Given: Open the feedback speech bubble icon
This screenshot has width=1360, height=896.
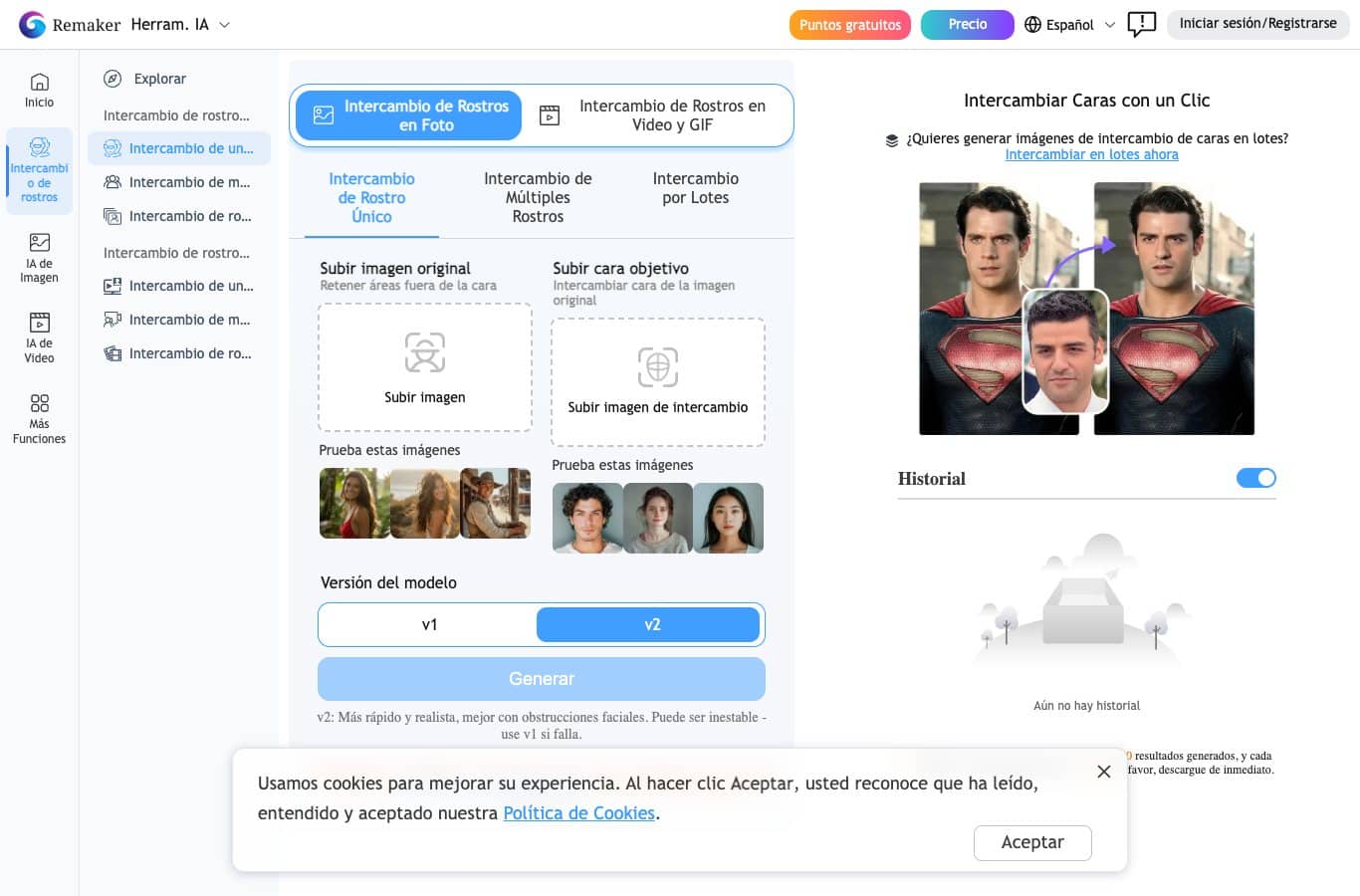Looking at the screenshot, I should click(x=1141, y=24).
